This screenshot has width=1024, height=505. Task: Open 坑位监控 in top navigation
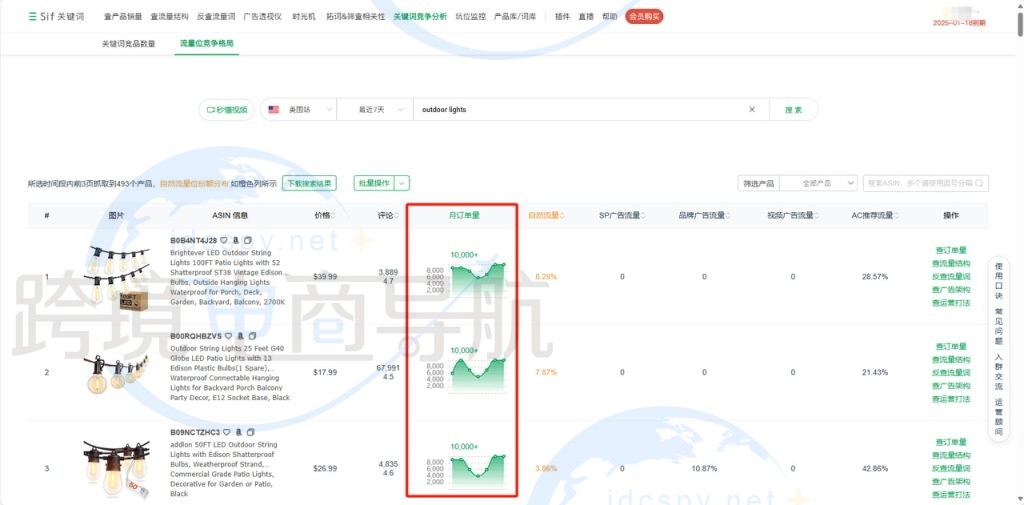coord(470,17)
